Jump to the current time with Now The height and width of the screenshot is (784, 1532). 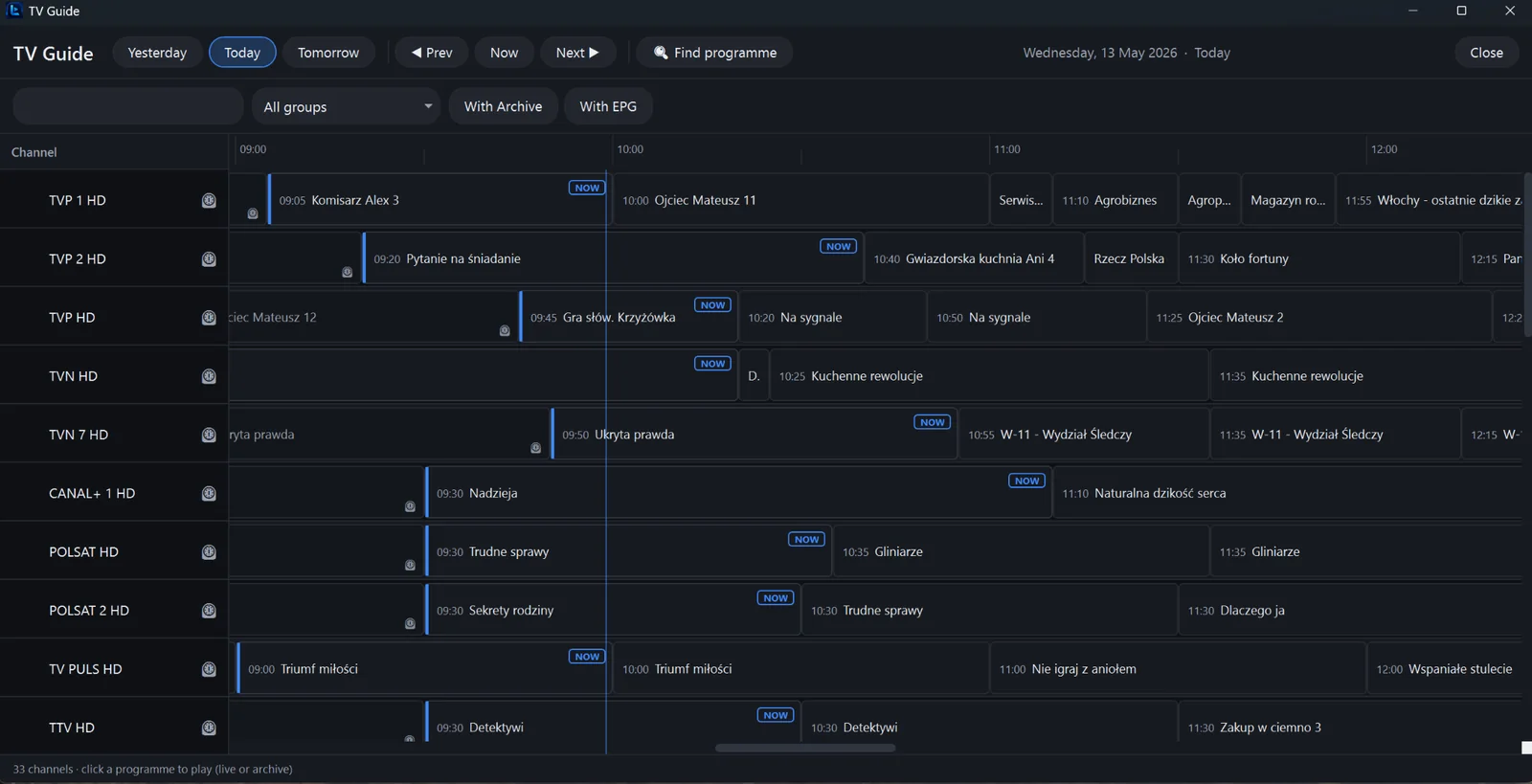[x=504, y=53]
